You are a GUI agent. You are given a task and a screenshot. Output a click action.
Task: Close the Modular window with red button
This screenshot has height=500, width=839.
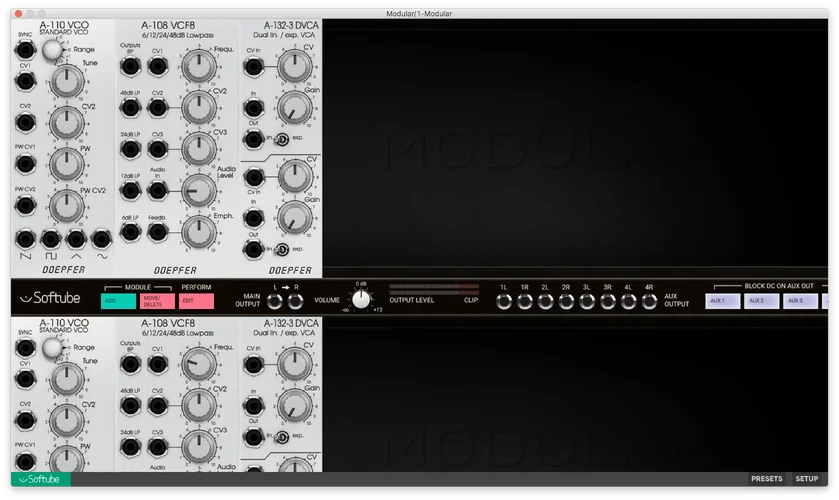pyautogui.click(x=18, y=13)
